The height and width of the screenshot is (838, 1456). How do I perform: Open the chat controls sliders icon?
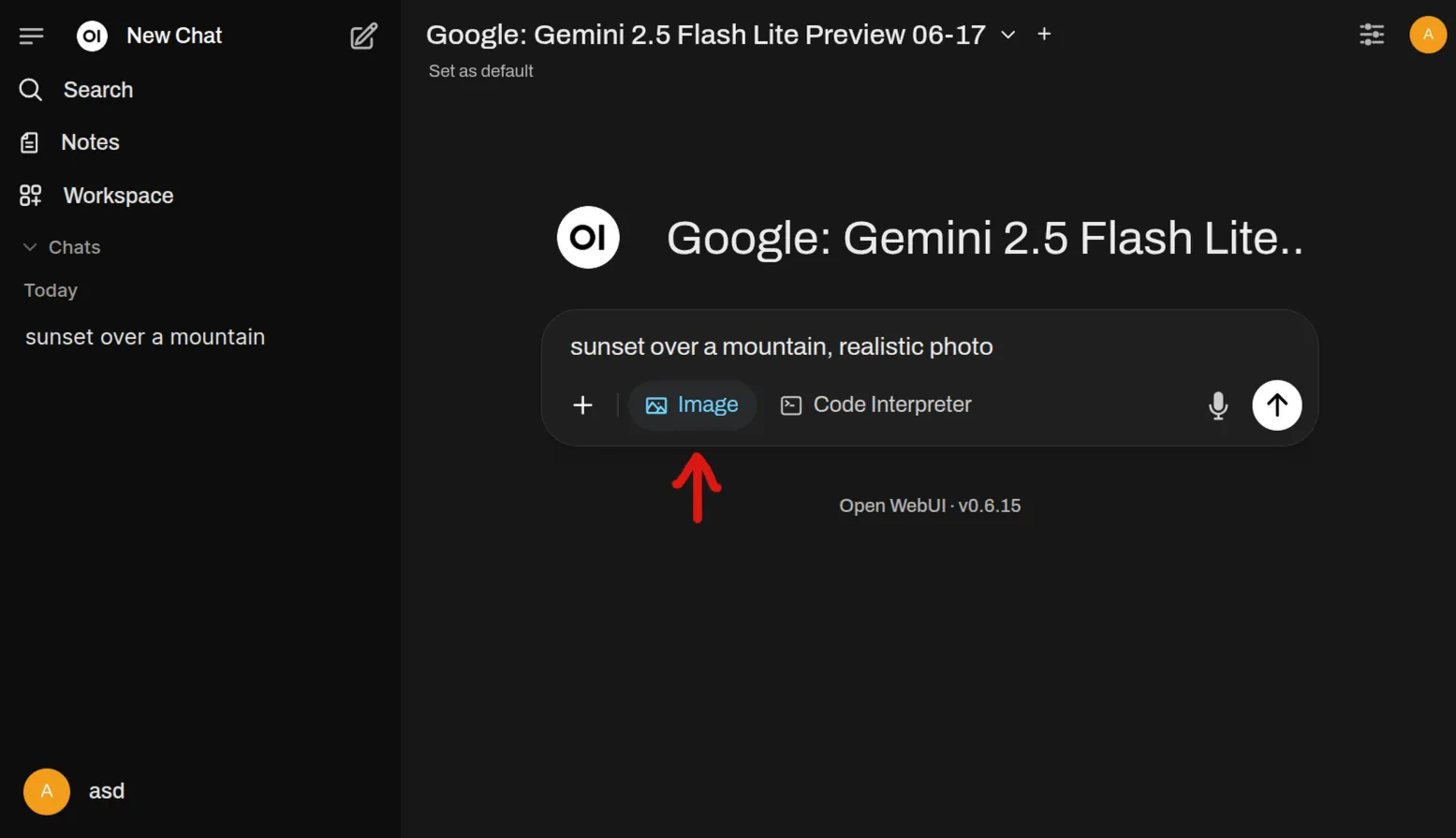tap(1372, 35)
